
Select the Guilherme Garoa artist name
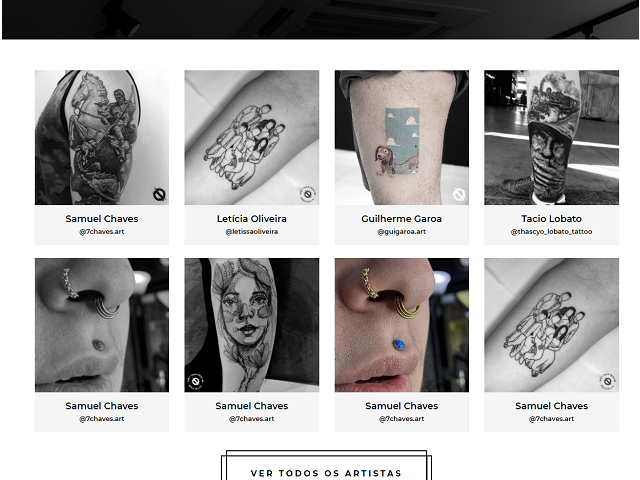pyautogui.click(x=402, y=219)
